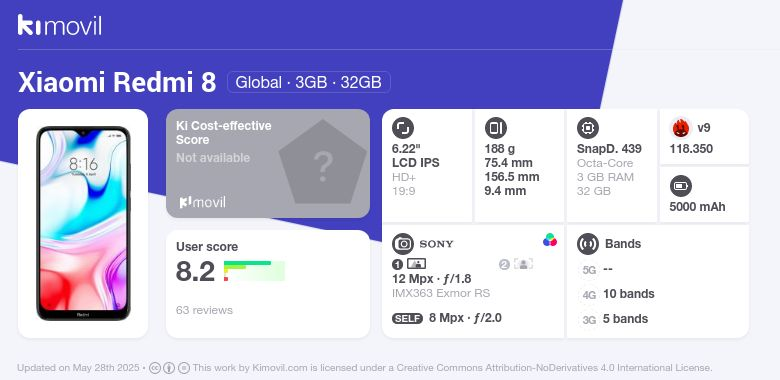
Task: Click the phone dimensions icon
Action: [x=495, y=128]
